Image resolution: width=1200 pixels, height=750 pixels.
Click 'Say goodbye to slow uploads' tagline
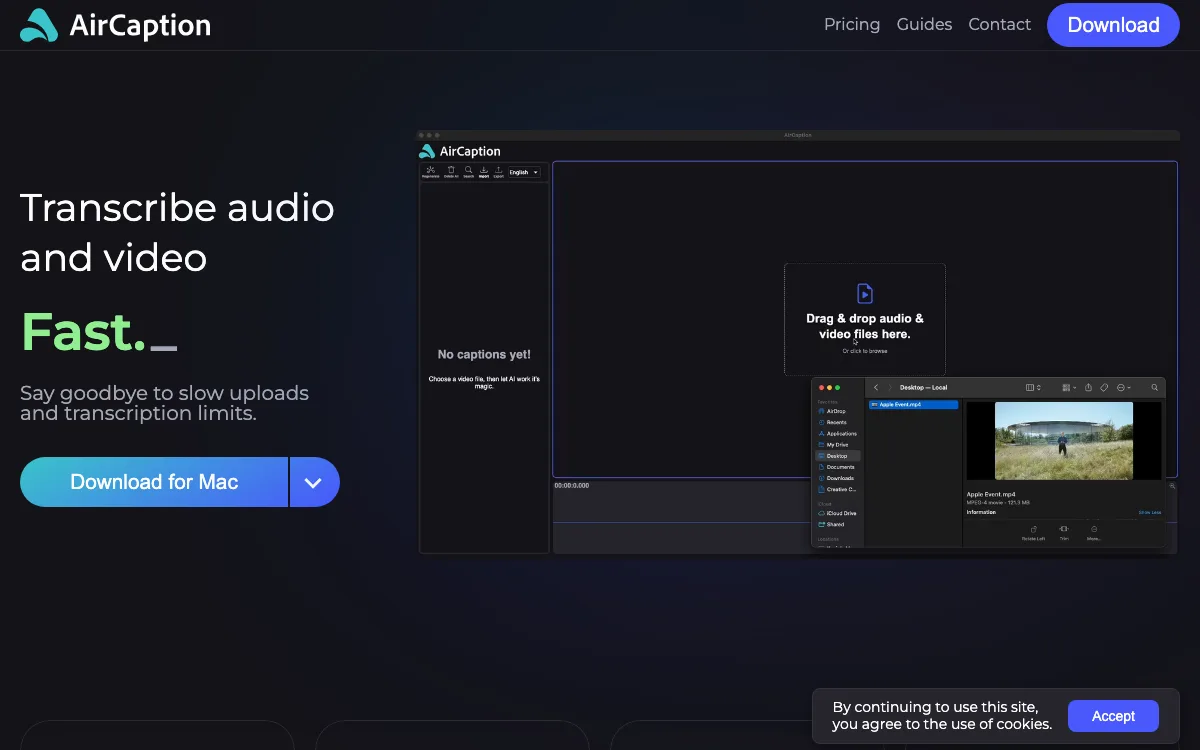click(164, 403)
